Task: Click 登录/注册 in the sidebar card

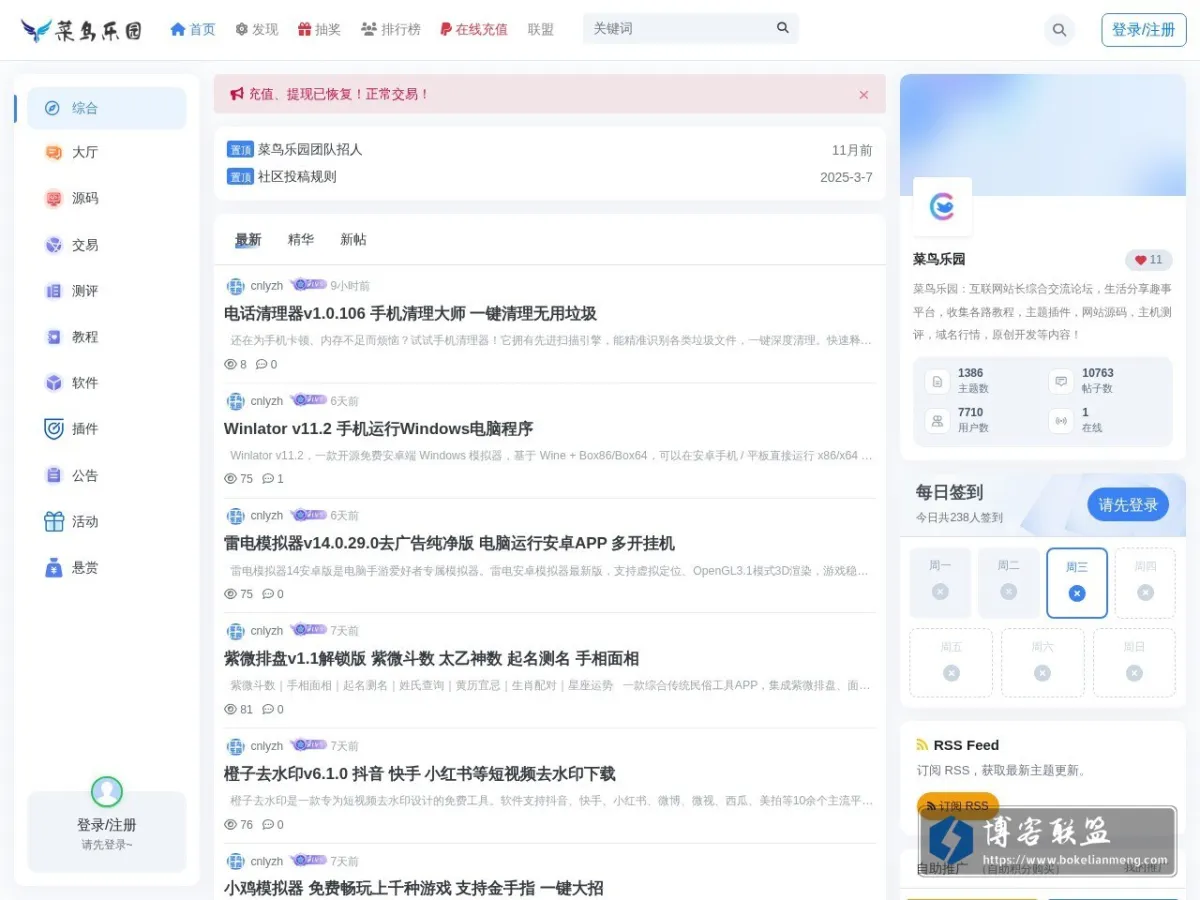Action: point(107,825)
